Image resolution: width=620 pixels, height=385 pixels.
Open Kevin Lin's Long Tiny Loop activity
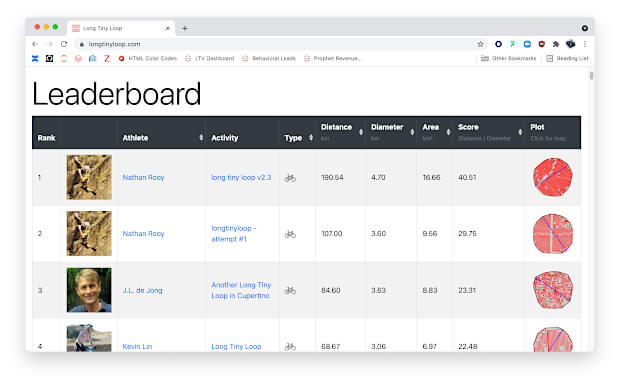pos(236,347)
